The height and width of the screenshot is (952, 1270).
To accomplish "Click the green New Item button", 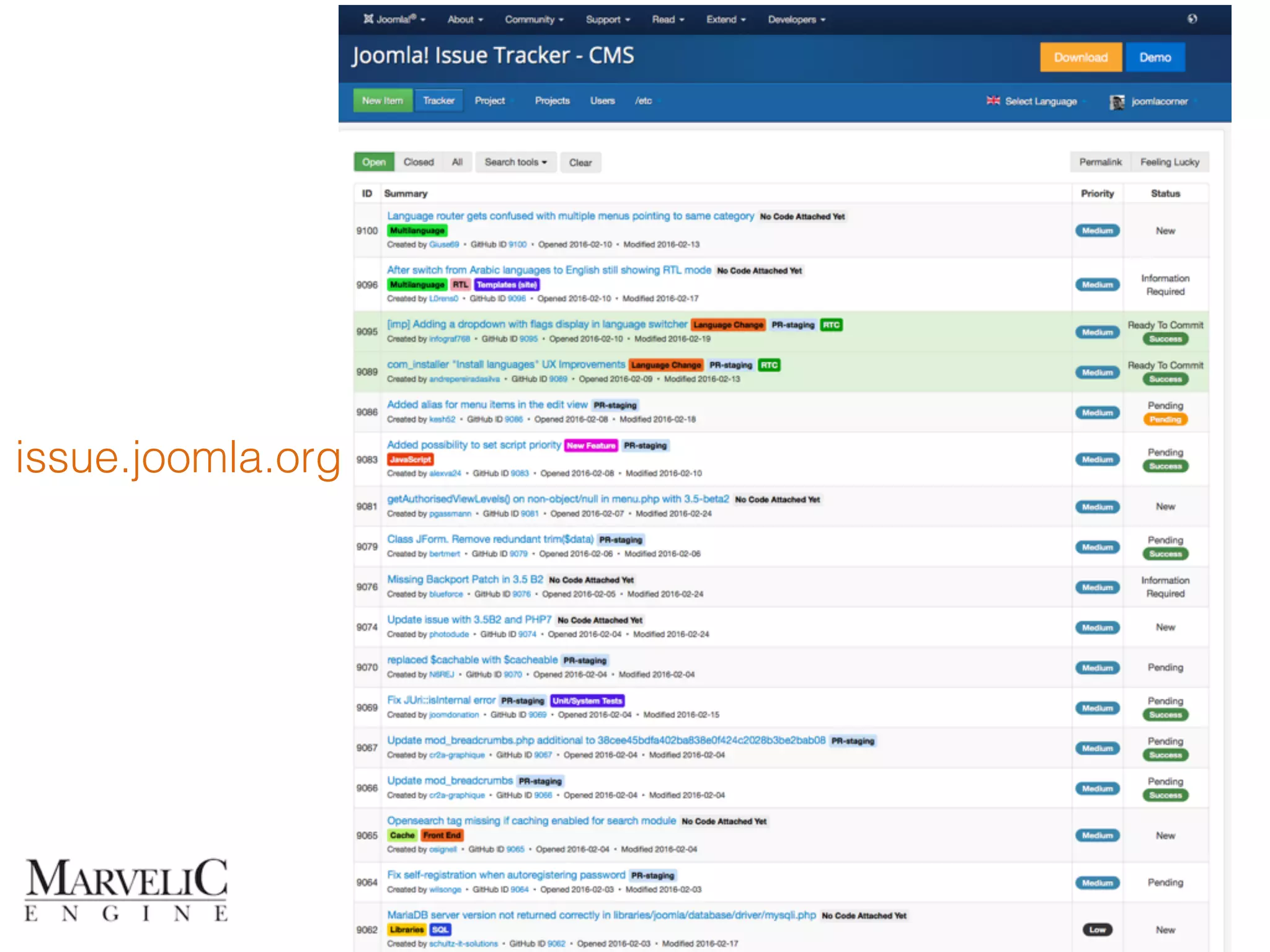I will [383, 100].
